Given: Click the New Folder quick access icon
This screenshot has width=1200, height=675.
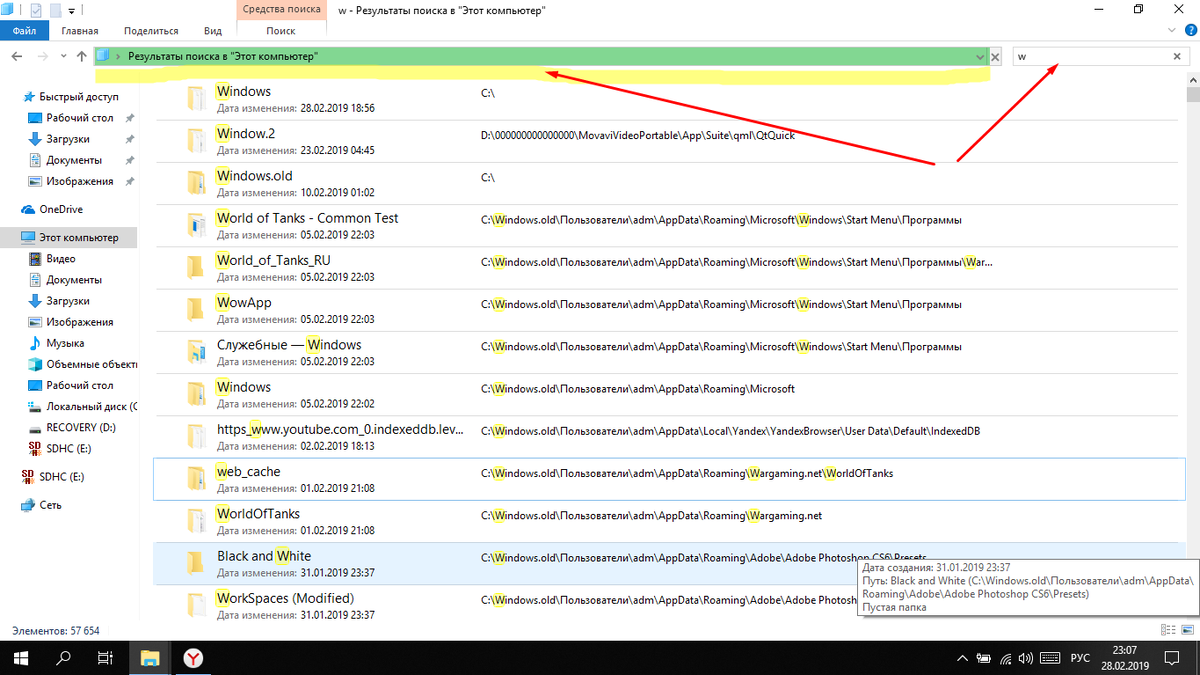Looking at the screenshot, I should point(56,10).
